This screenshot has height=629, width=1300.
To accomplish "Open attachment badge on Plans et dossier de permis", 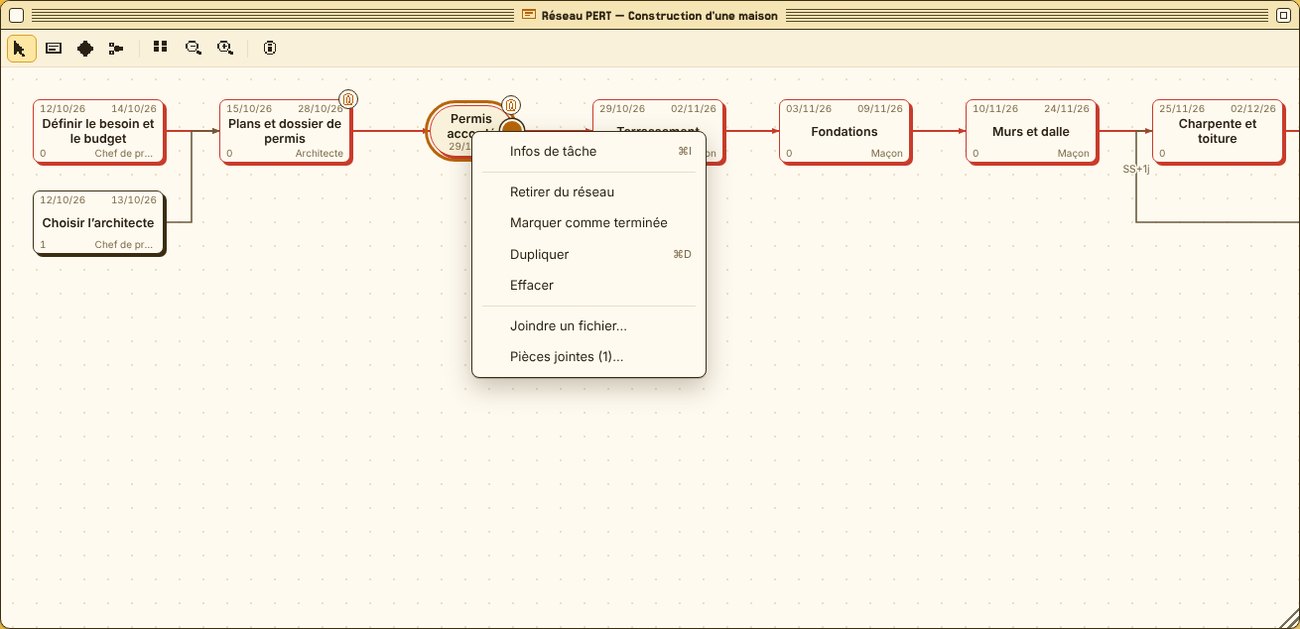I will point(348,99).
